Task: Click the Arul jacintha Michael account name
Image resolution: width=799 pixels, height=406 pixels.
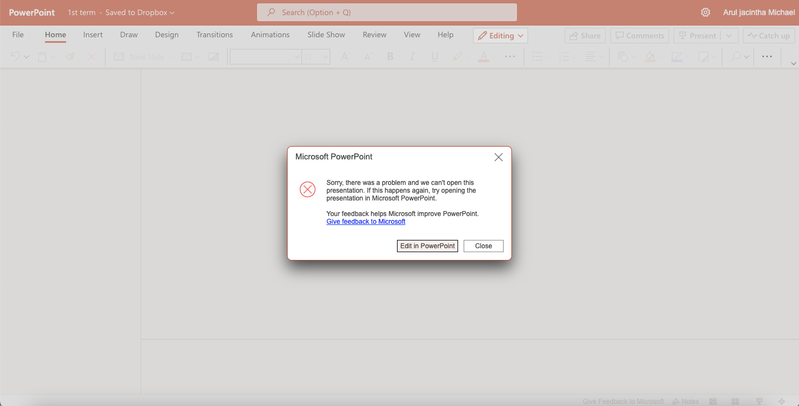Action: pyautogui.click(x=759, y=12)
